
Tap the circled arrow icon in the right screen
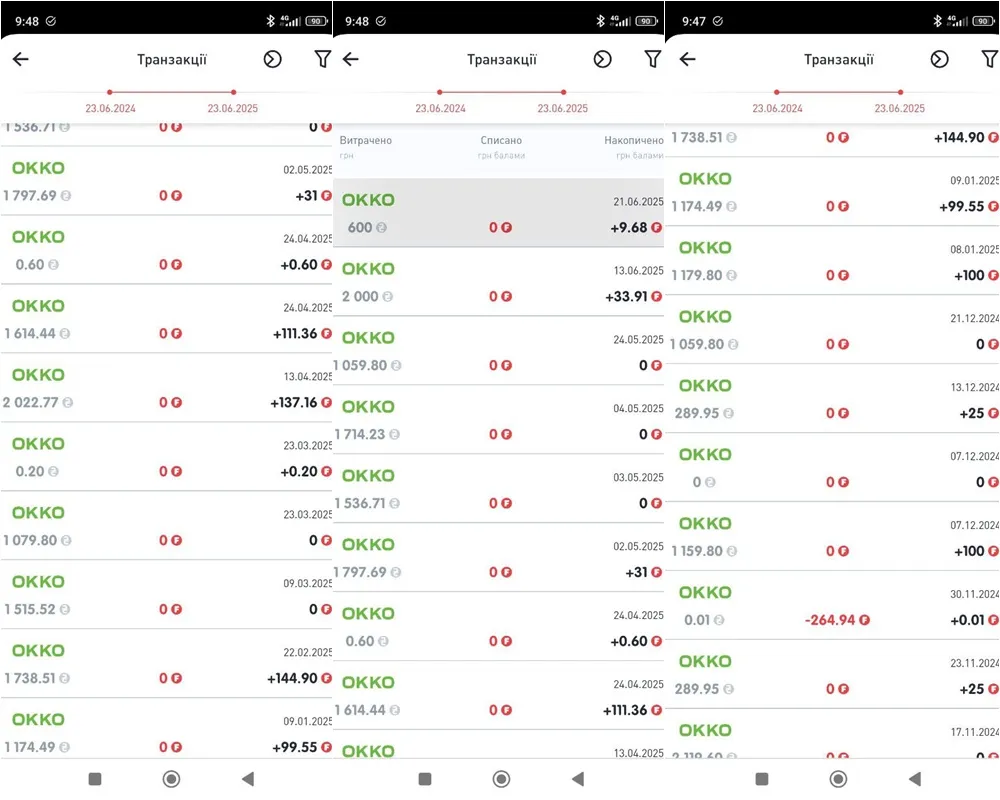click(939, 59)
